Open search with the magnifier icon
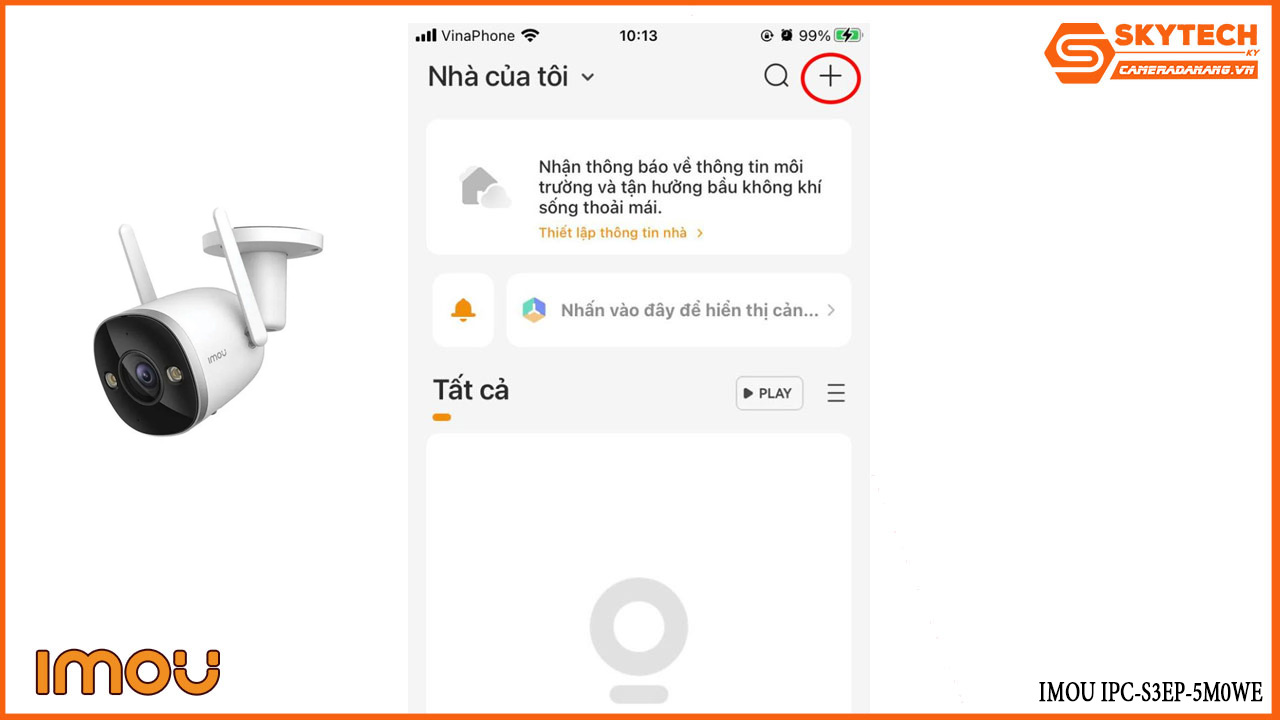 point(776,76)
